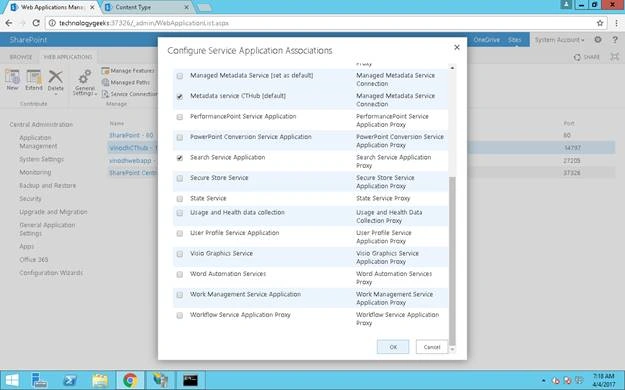Check Visio Graphics Service checkbox
Image resolution: width=625 pixels, height=390 pixels.
(x=180, y=254)
